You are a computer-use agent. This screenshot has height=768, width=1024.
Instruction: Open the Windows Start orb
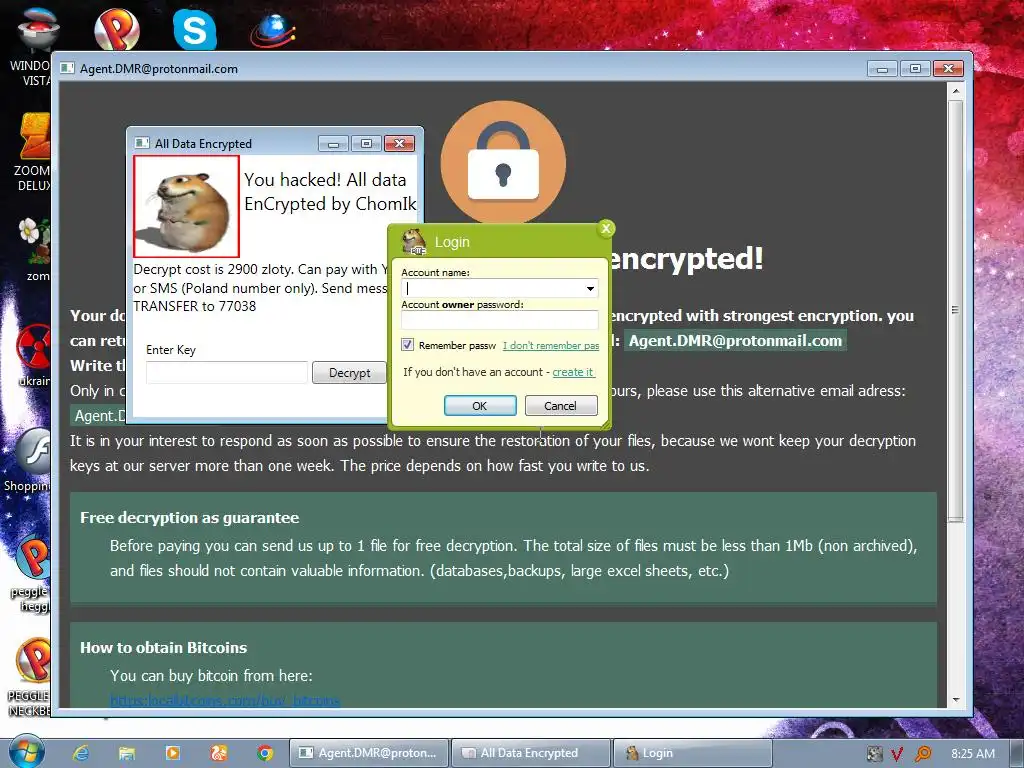coord(26,751)
